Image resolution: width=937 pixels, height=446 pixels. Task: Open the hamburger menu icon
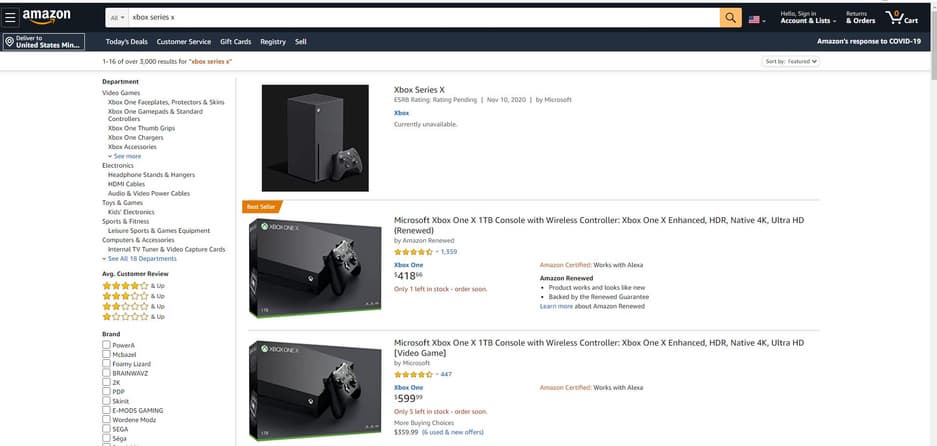(x=10, y=17)
